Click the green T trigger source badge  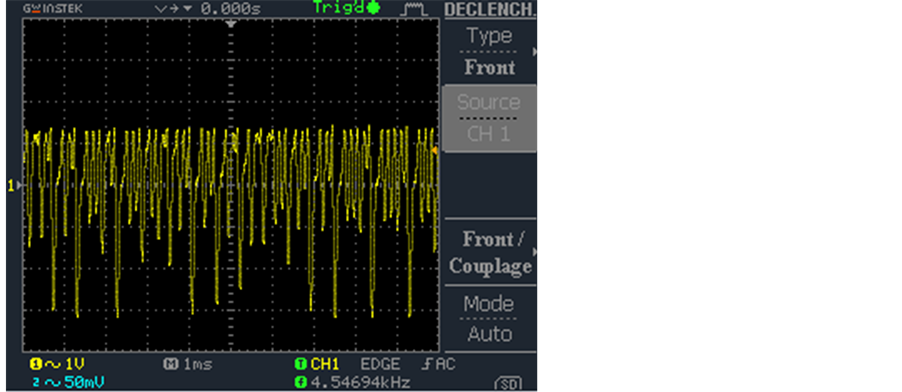pyautogui.click(x=300, y=364)
